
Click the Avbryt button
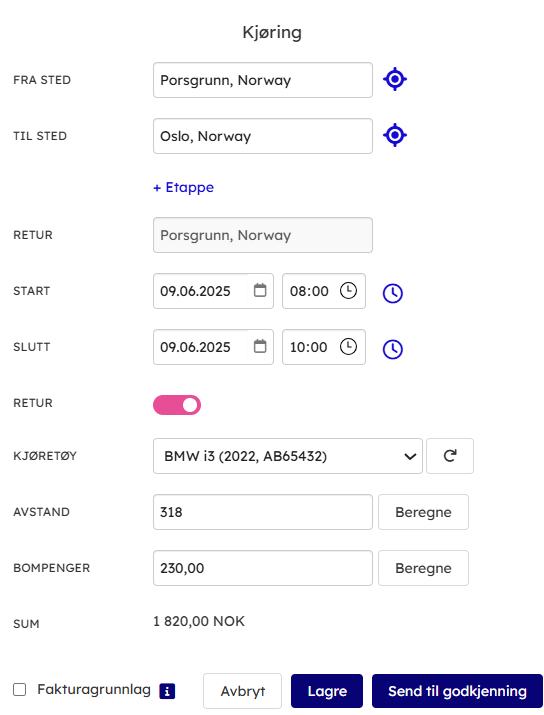point(243,691)
